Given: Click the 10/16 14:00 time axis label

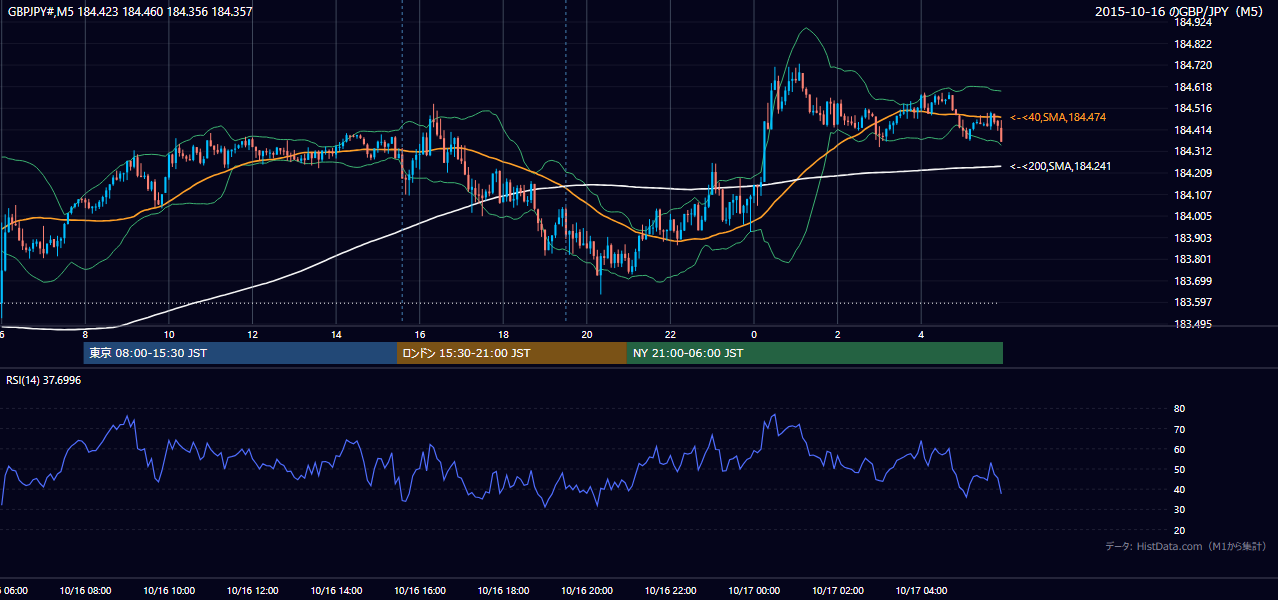Looking at the screenshot, I should (x=335, y=591).
